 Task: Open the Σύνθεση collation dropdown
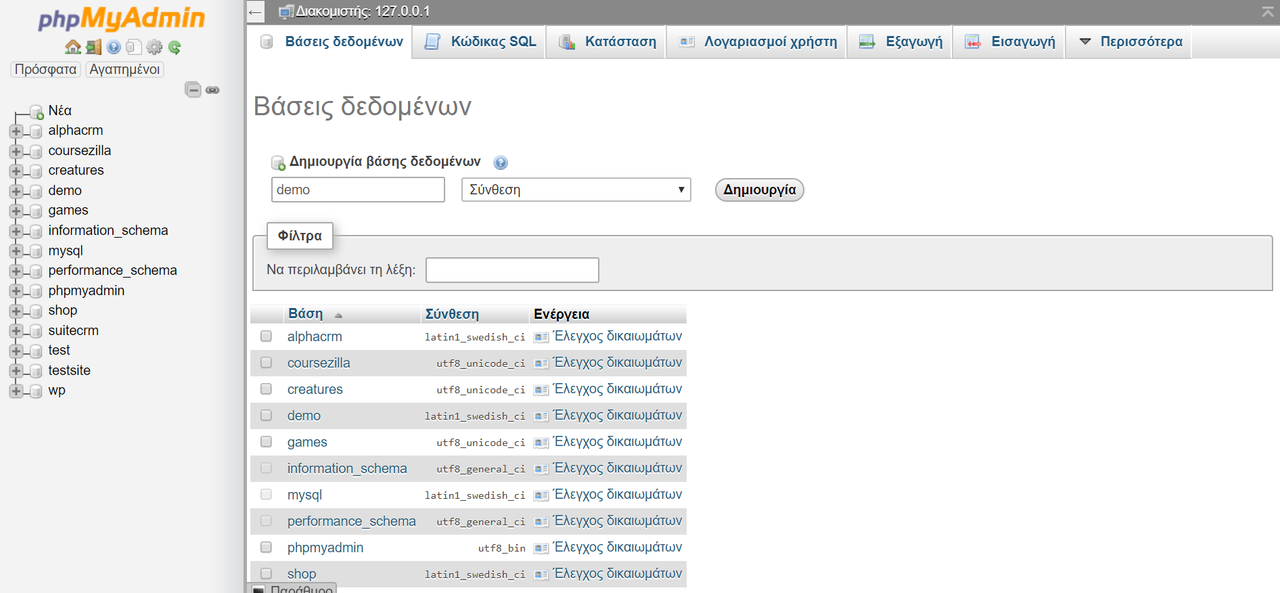pyautogui.click(x=576, y=190)
